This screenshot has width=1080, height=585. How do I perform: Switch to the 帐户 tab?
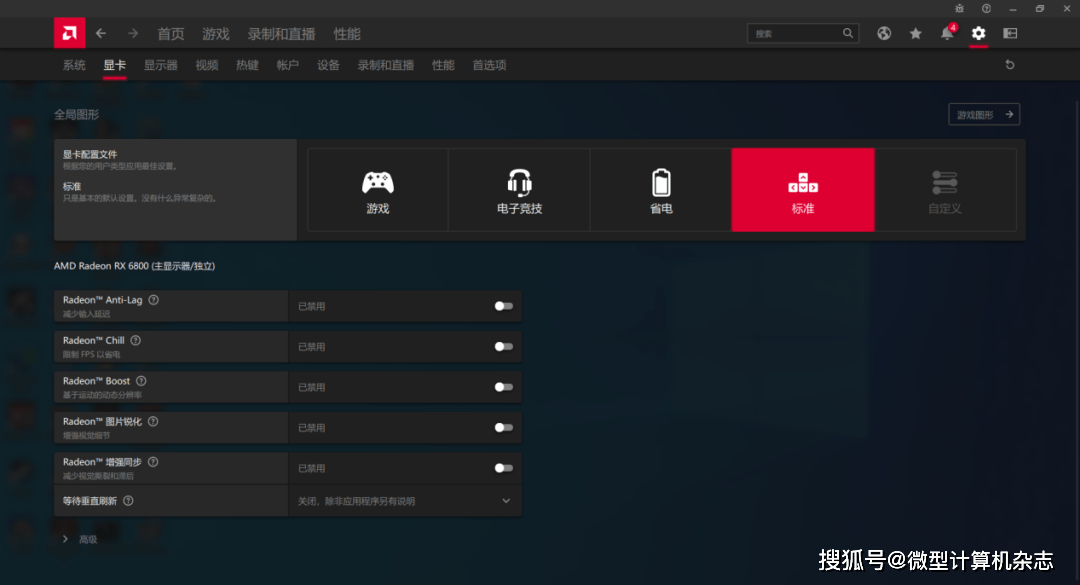pyautogui.click(x=288, y=65)
